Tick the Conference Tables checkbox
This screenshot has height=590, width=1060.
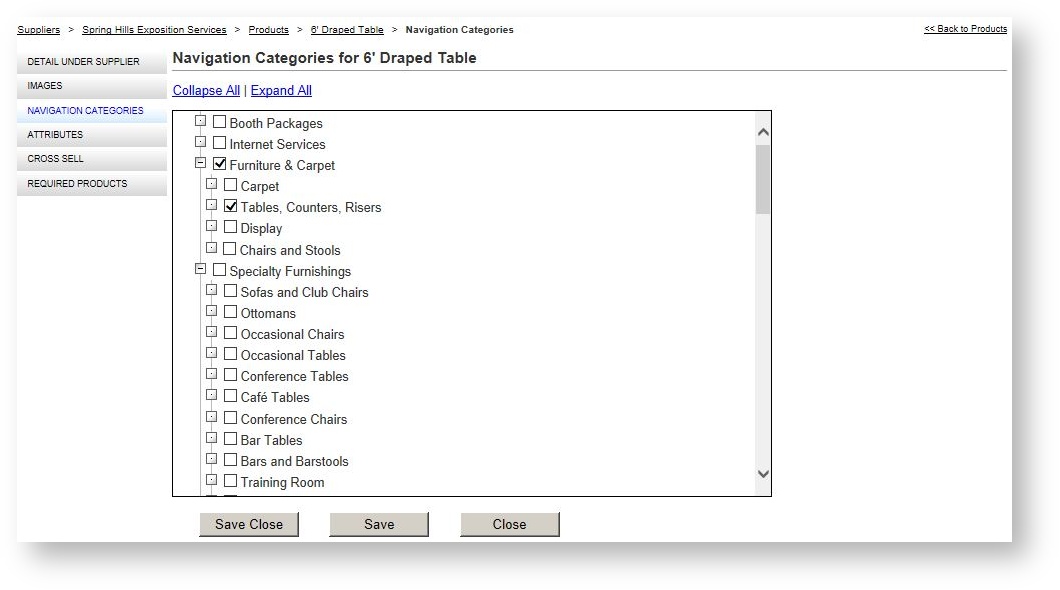pyautogui.click(x=231, y=375)
